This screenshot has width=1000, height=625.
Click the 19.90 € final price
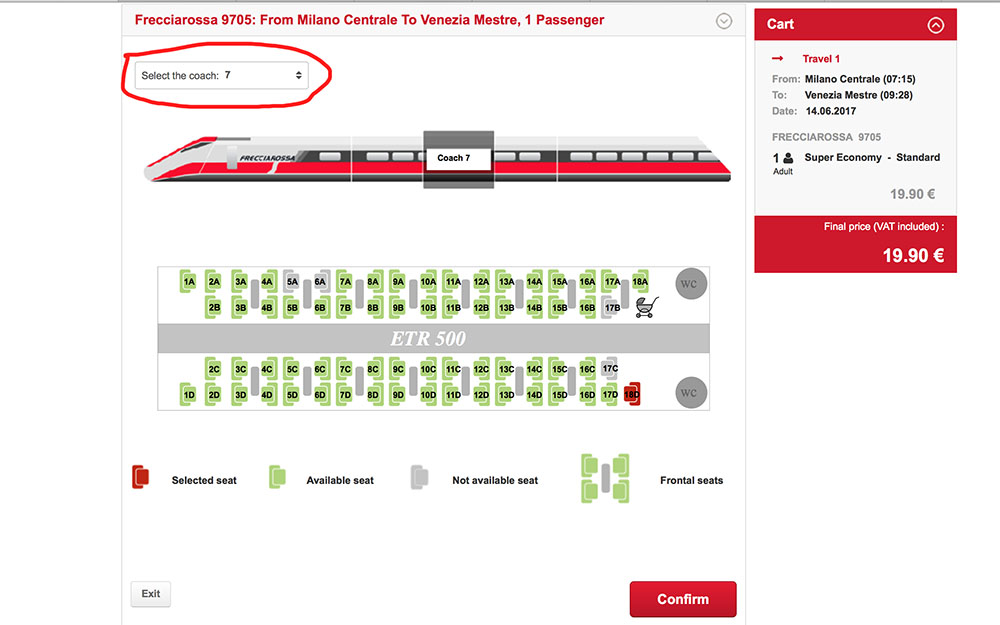(913, 256)
